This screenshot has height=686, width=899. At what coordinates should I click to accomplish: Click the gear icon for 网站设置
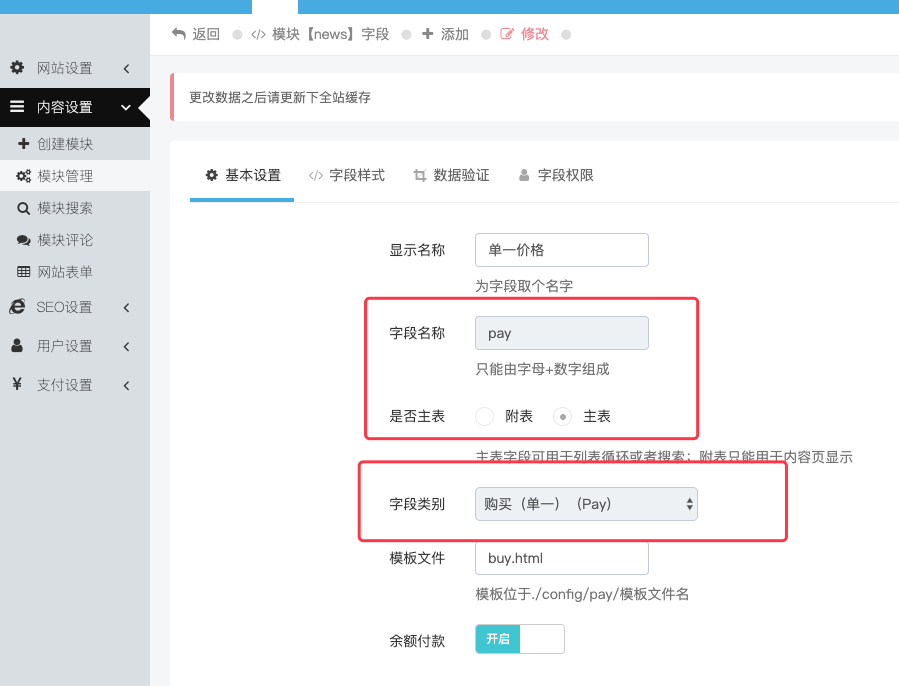[17, 67]
